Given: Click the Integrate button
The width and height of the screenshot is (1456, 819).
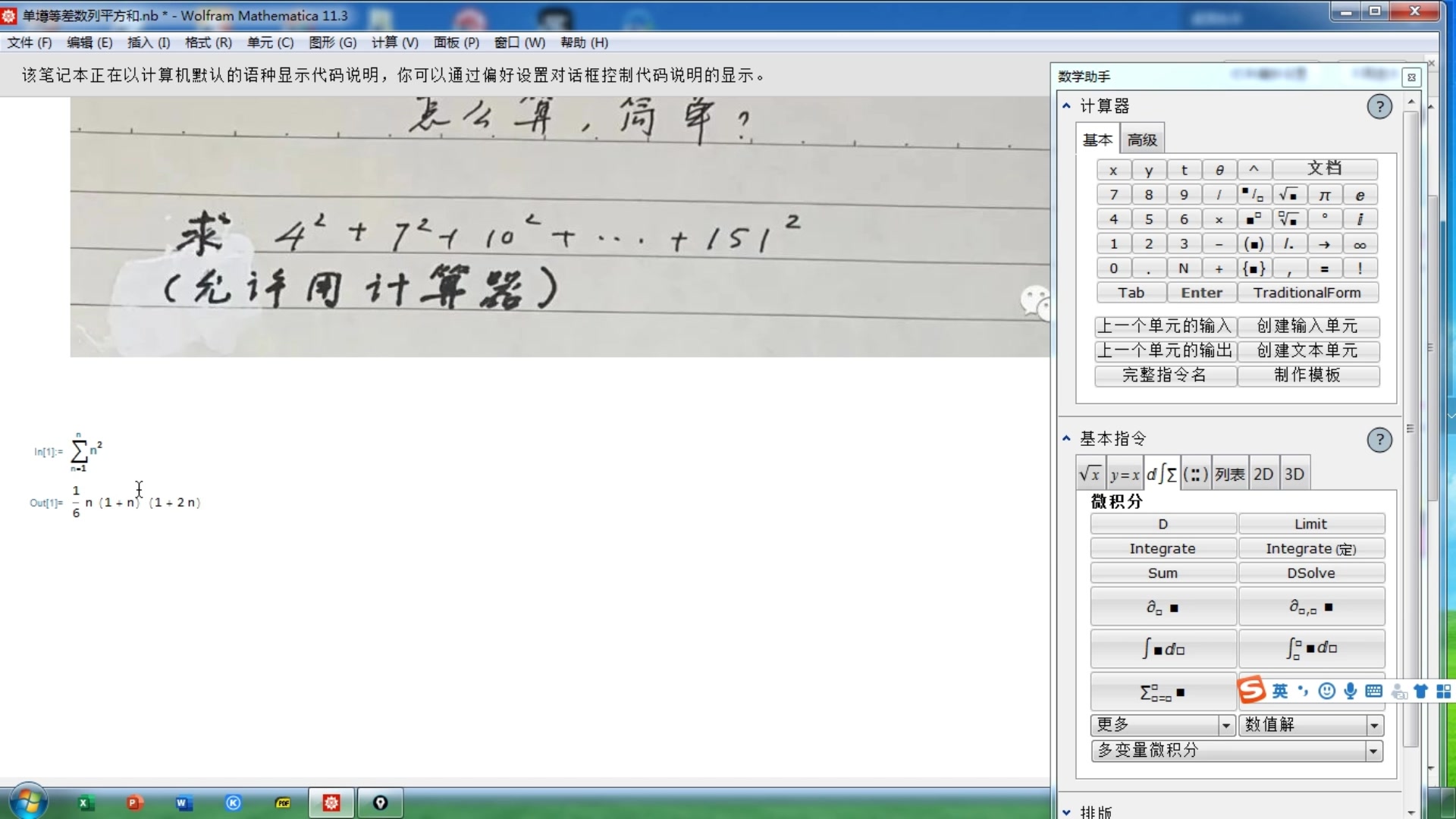Looking at the screenshot, I should [1163, 548].
